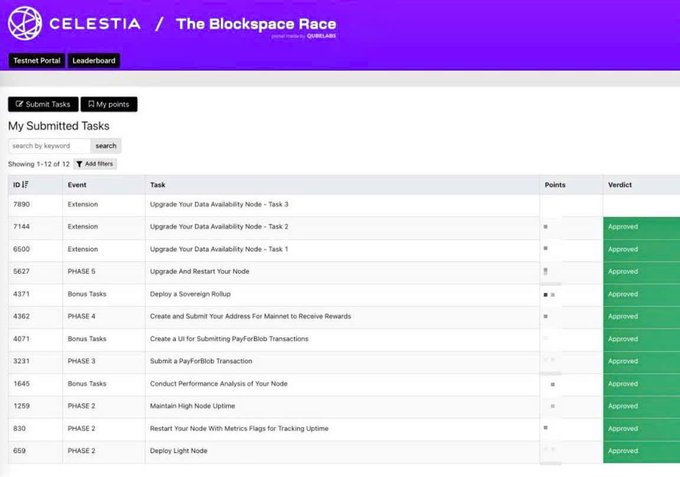The image size is (680, 477).
Task: Select task ID 1645
Action: click(21, 384)
